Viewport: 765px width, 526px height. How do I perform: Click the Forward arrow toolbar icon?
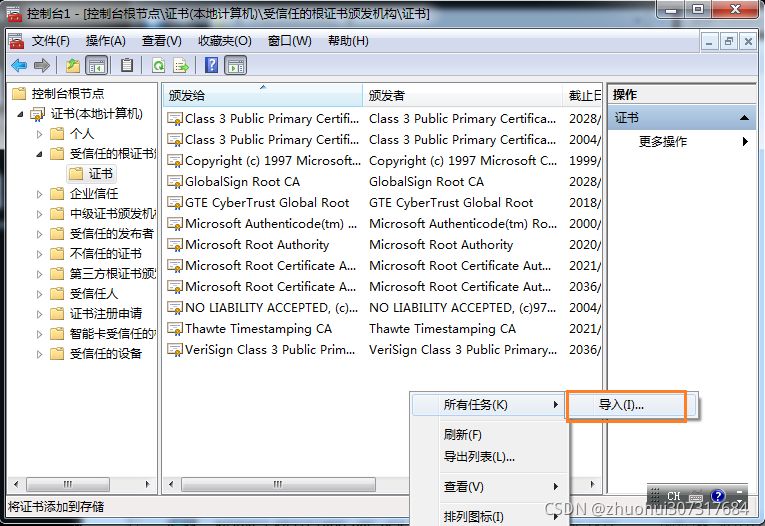[x=42, y=65]
